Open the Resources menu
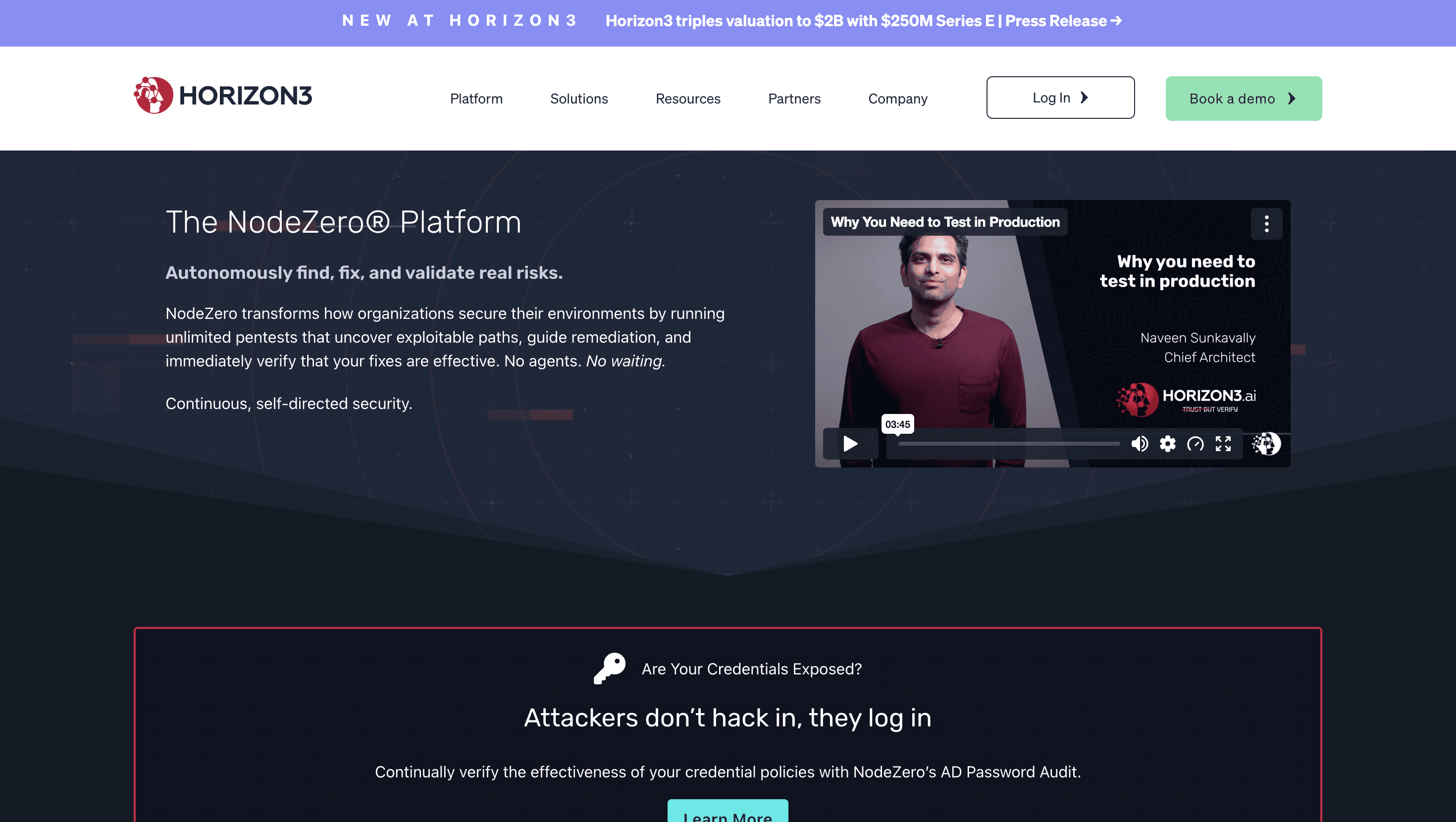 pyautogui.click(x=688, y=99)
